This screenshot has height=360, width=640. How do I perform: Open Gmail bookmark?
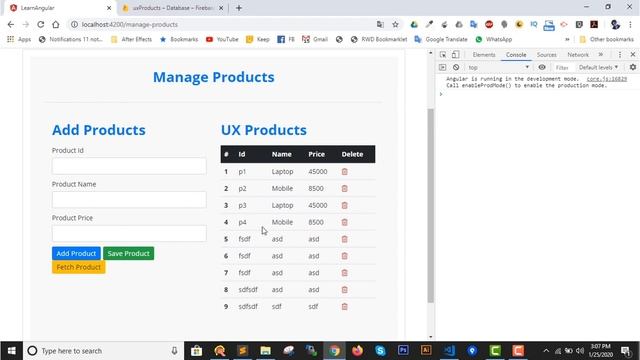point(315,39)
